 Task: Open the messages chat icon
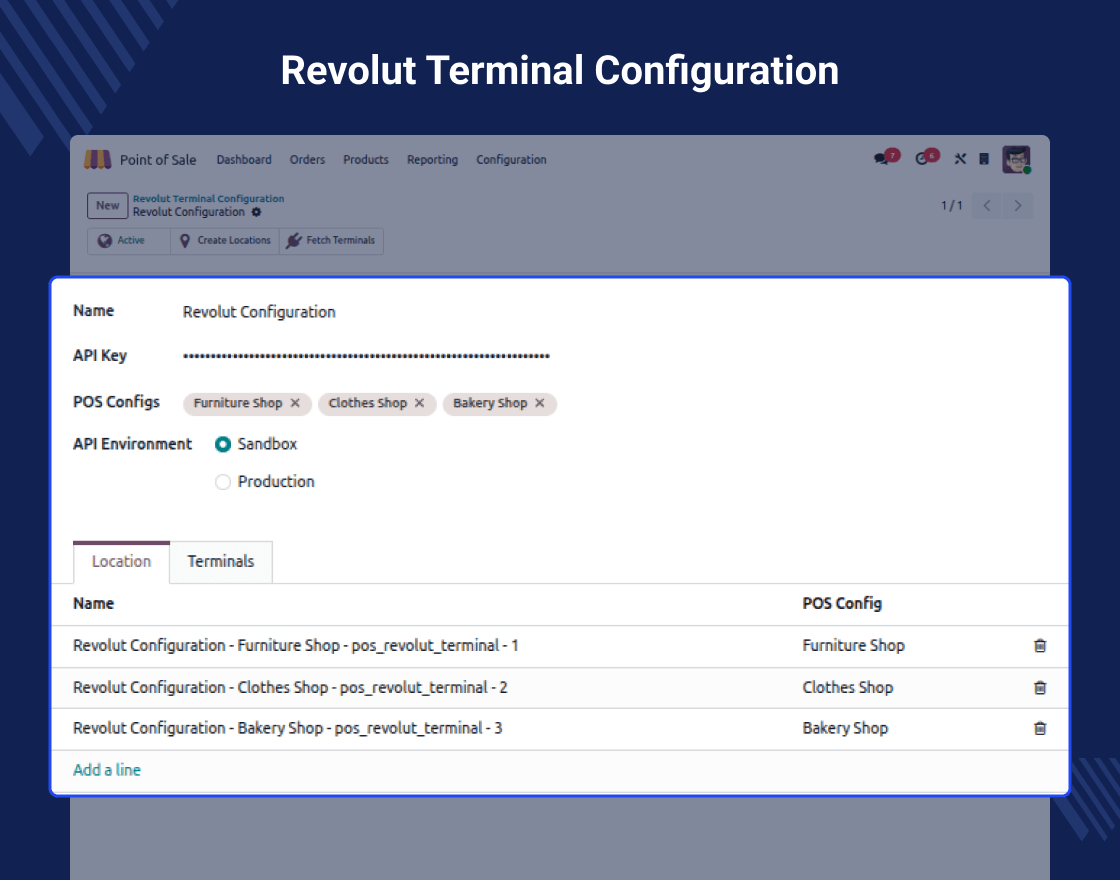881,159
